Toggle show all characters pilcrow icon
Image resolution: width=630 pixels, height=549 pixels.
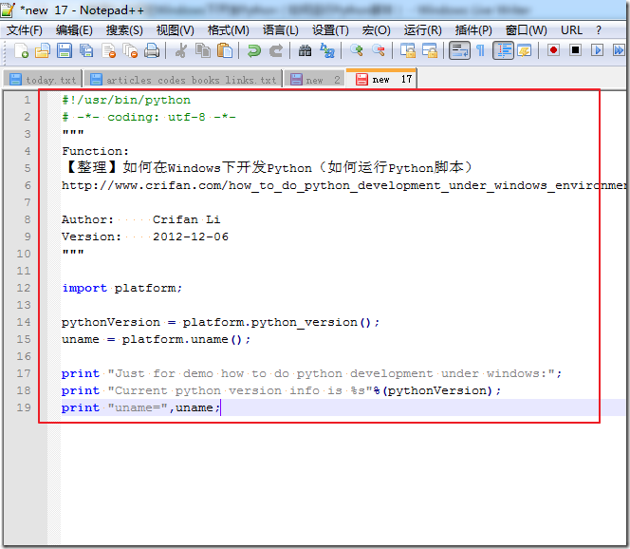(481, 51)
